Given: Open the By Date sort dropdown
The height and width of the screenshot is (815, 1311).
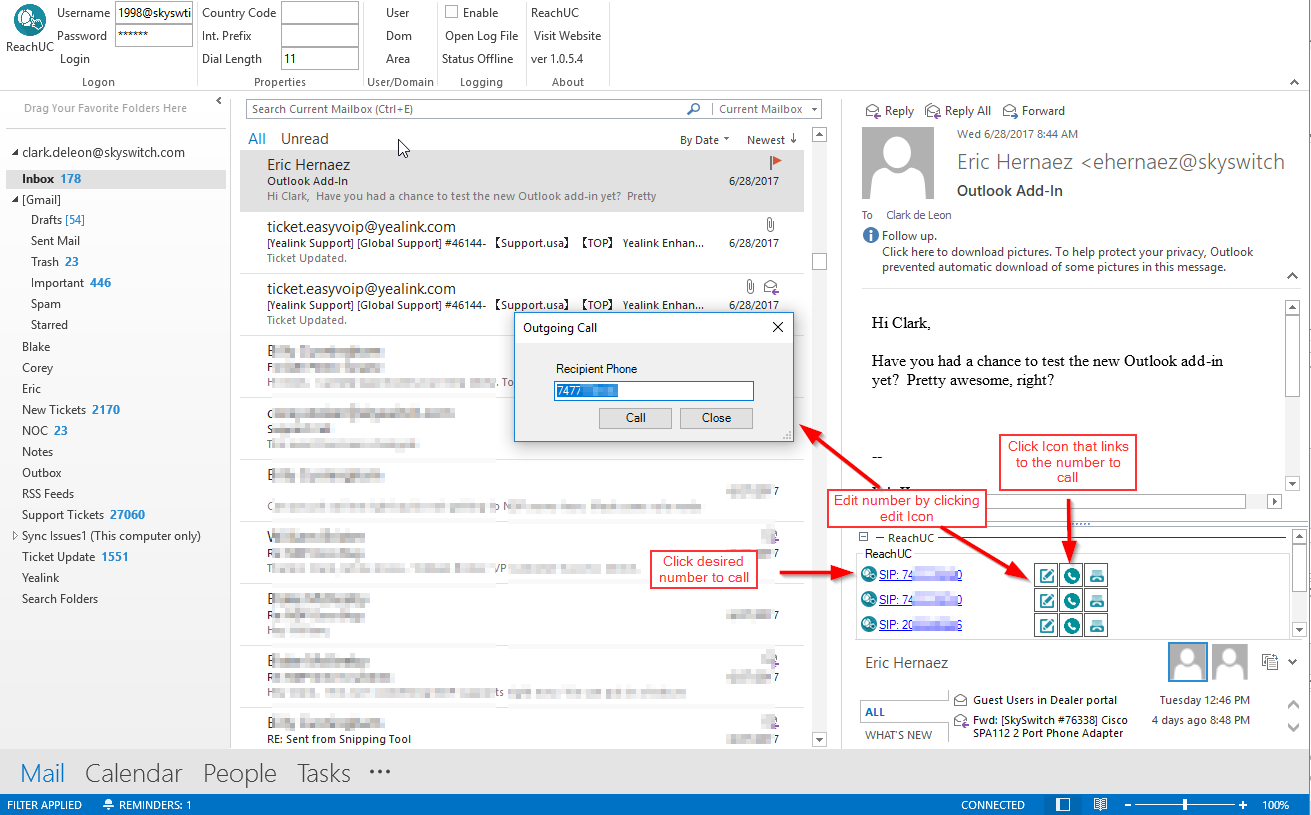Looking at the screenshot, I should pyautogui.click(x=705, y=140).
